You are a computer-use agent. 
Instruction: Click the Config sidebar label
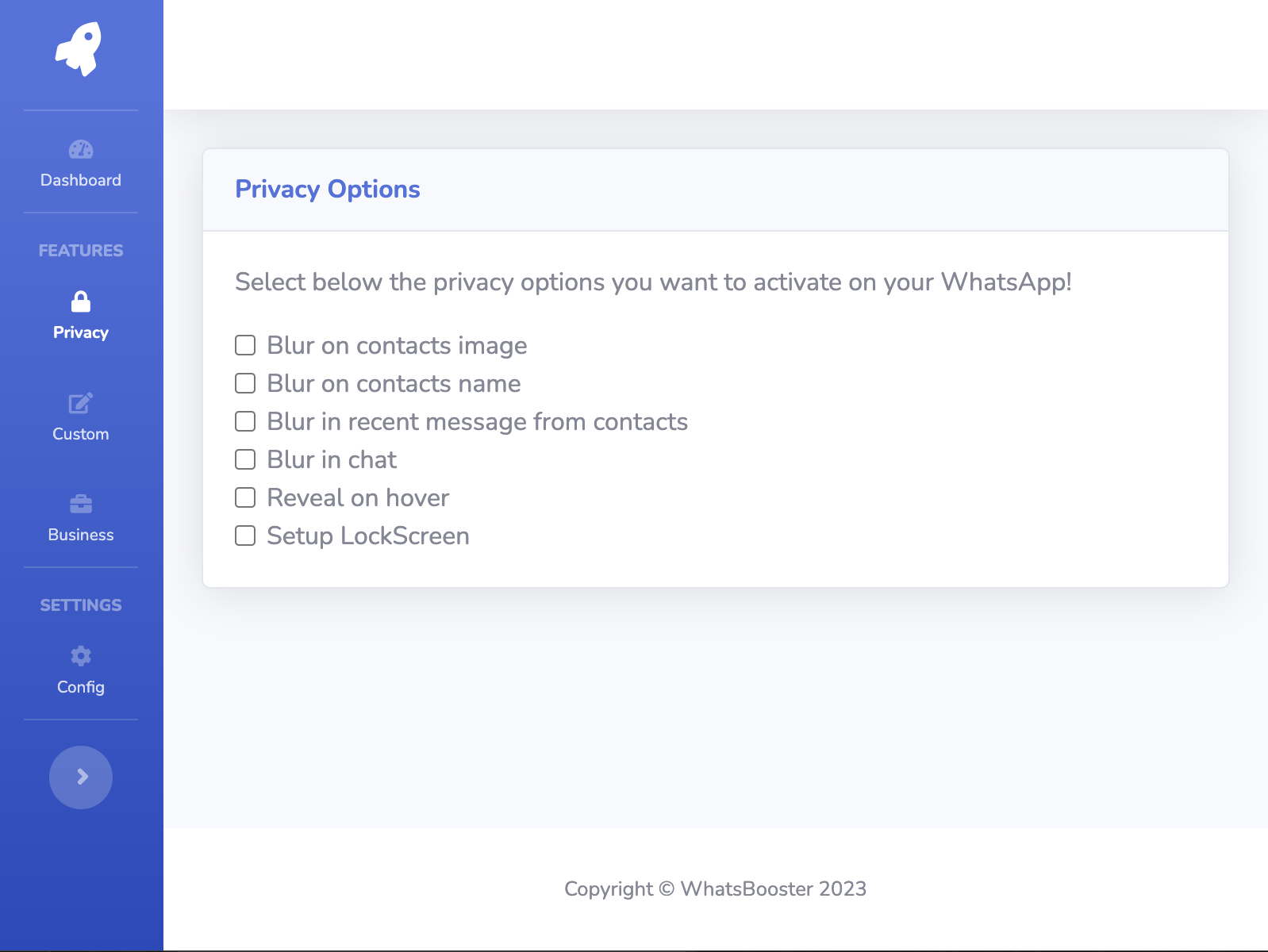pyautogui.click(x=81, y=687)
